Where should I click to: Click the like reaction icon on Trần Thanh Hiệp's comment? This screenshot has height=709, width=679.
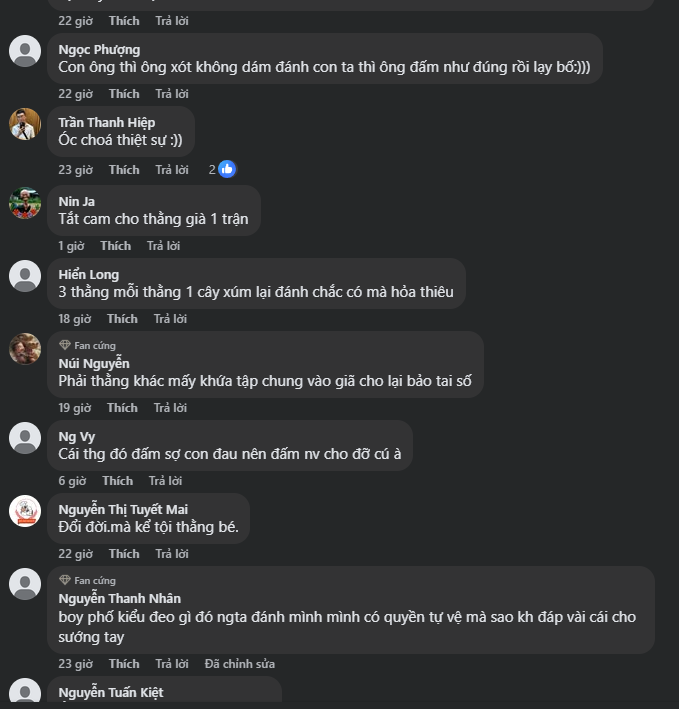(227, 169)
